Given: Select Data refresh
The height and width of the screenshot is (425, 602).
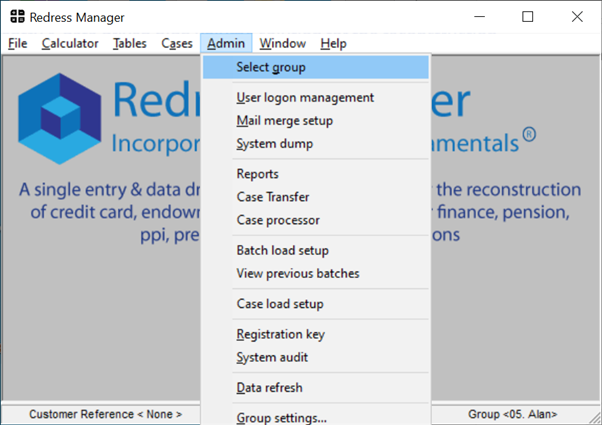Looking at the screenshot, I should coord(316,388).
